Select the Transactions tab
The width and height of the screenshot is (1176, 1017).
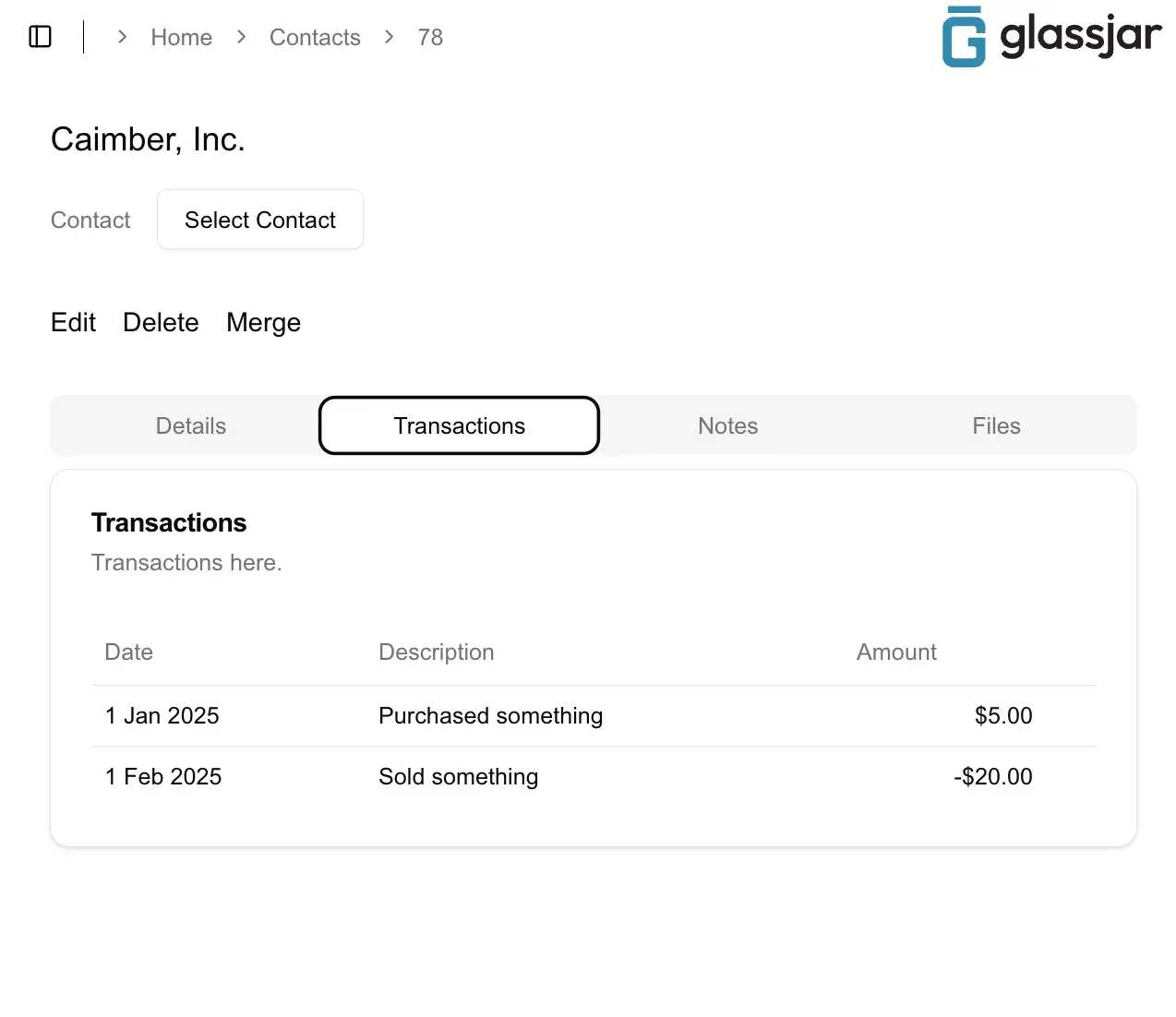click(x=459, y=425)
